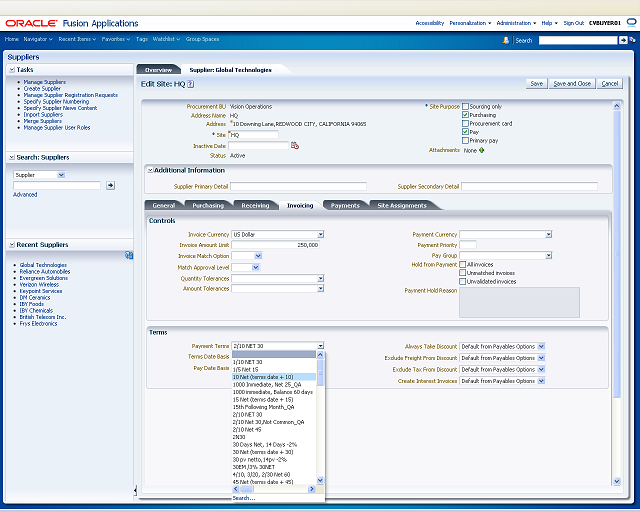Open the Navigator menu

(38, 39)
